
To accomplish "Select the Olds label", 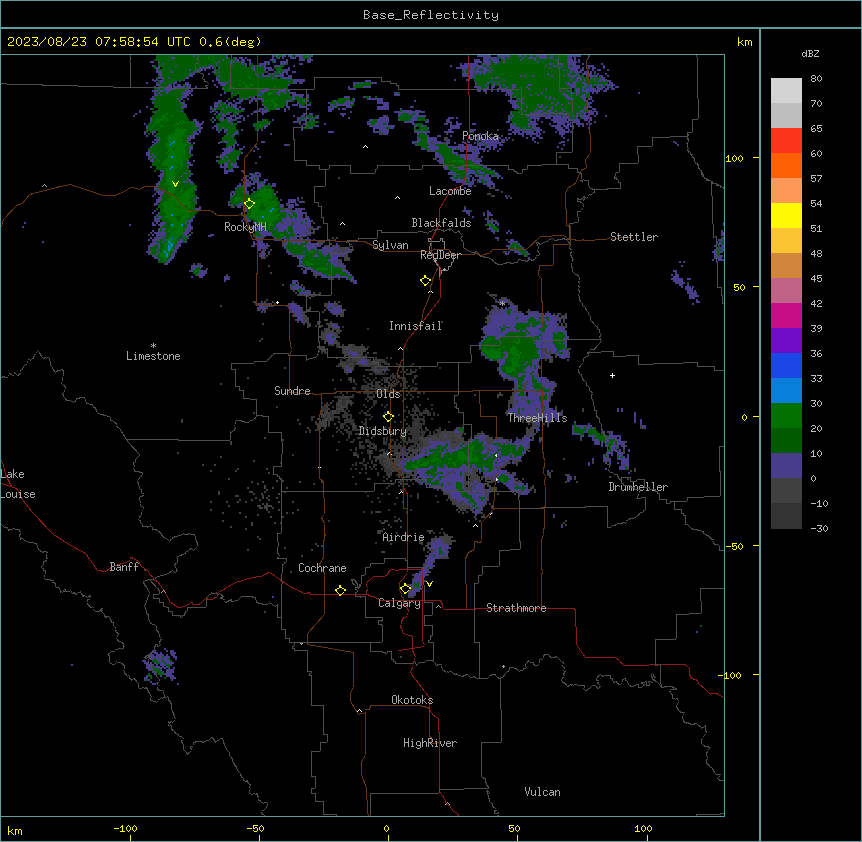I will click(388, 394).
